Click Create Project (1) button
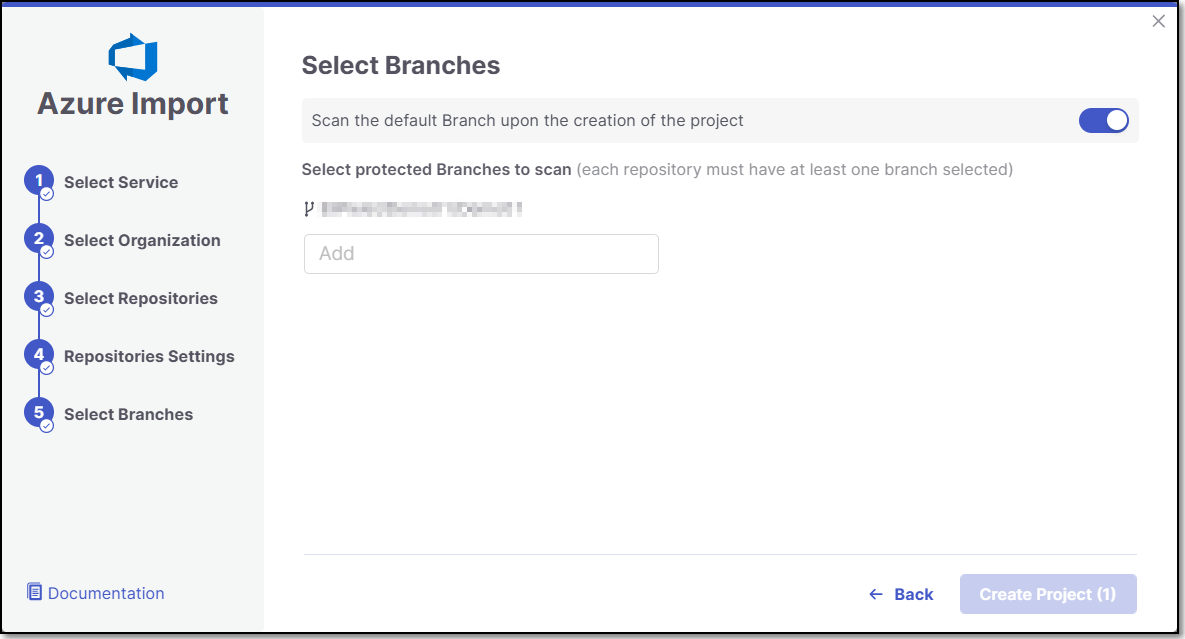 pyautogui.click(x=1048, y=594)
